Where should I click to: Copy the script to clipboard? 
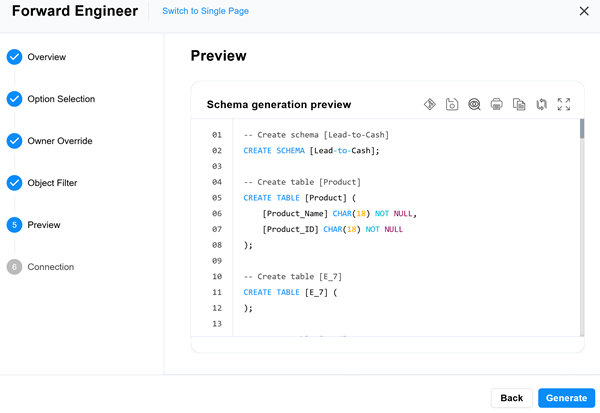click(519, 104)
